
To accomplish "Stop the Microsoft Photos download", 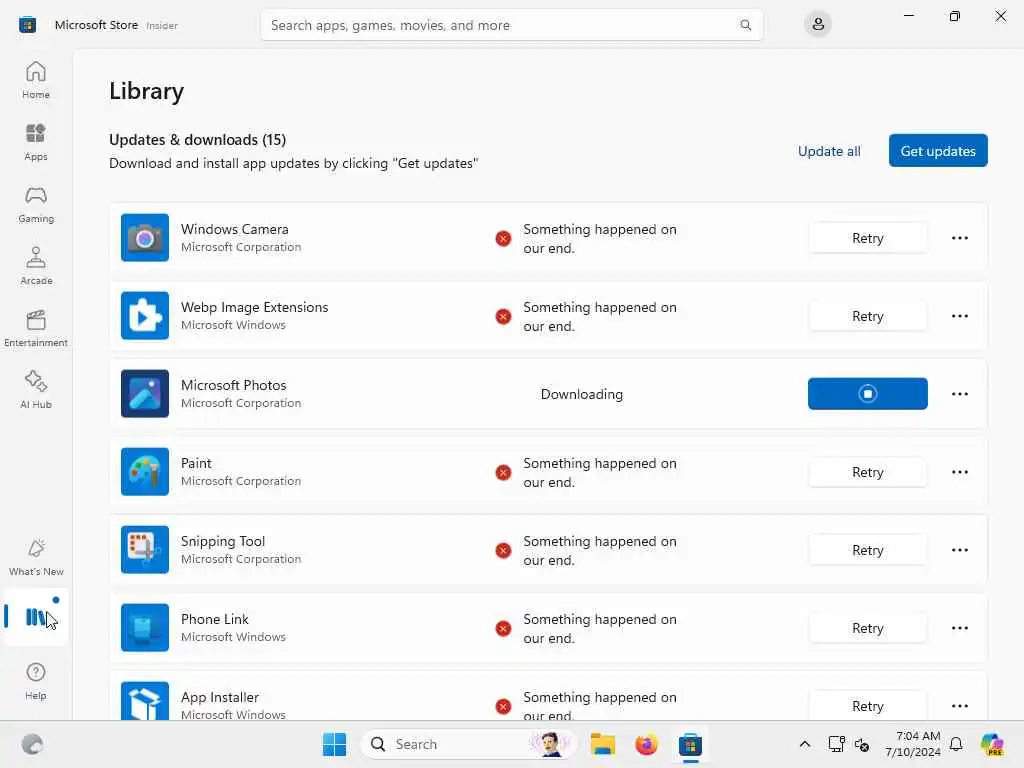I will pos(867,394).
